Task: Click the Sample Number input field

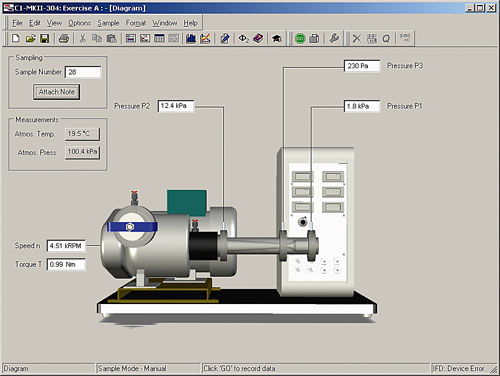Action: (x=83, y=72)
